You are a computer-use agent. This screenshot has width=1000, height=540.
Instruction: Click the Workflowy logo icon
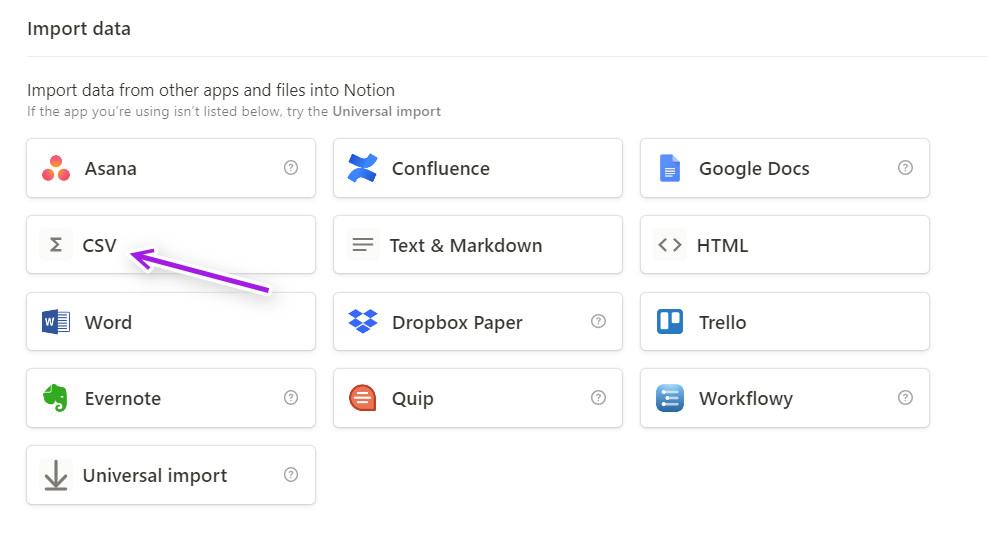[669, 398]
